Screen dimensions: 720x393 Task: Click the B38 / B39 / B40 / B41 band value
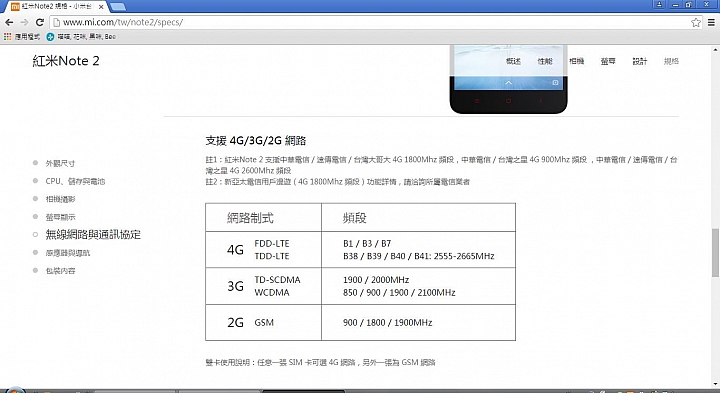[418, 256]
